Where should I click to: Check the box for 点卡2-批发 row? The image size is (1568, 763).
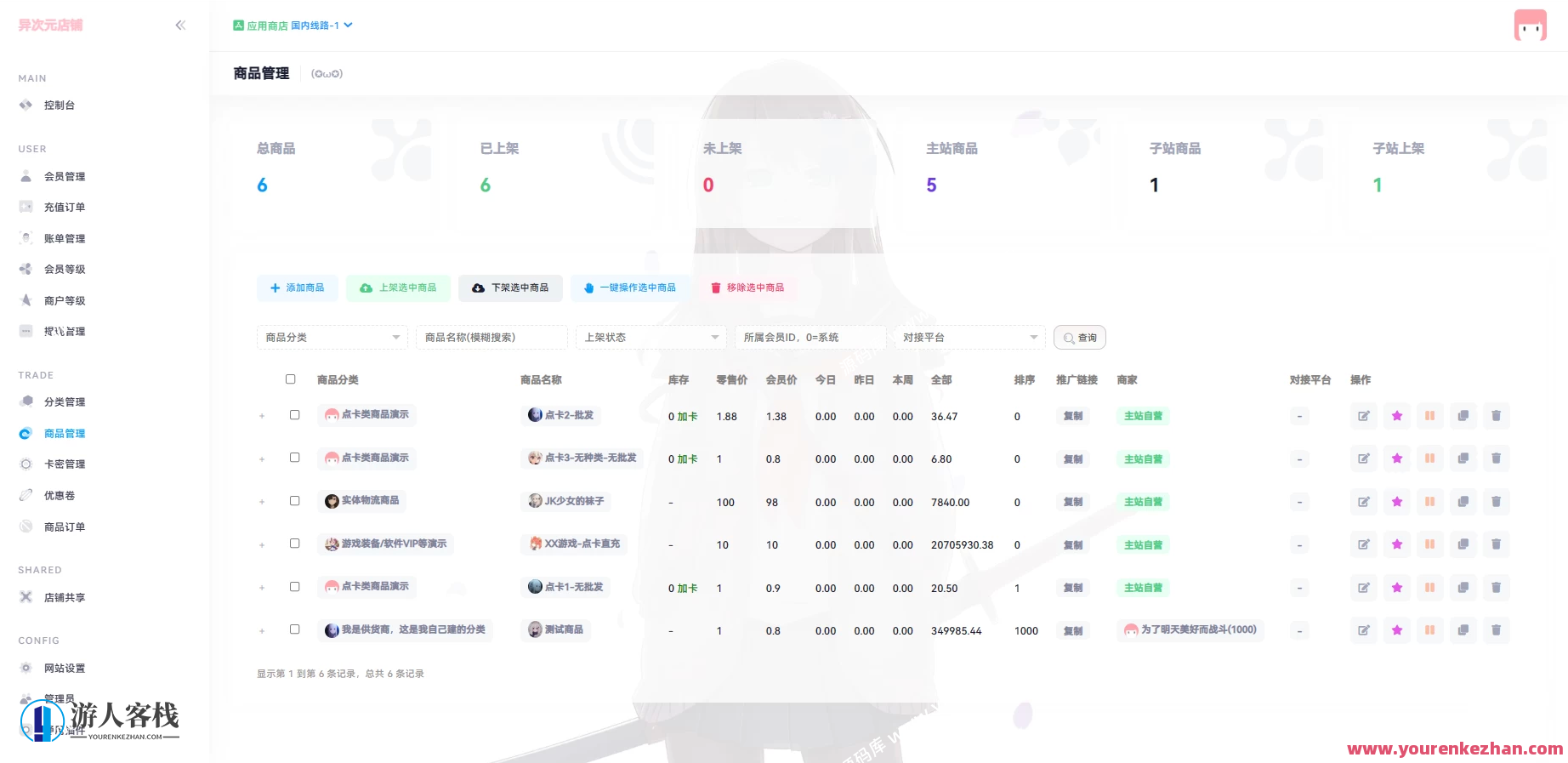pos(295,415)
